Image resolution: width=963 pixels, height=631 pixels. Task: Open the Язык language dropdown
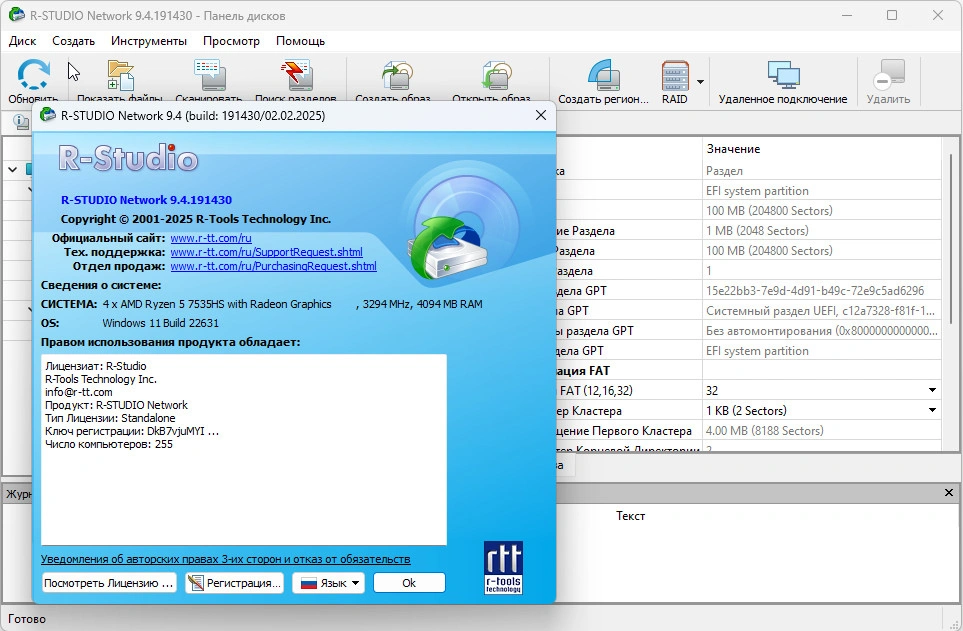click(x=329, y=582)
